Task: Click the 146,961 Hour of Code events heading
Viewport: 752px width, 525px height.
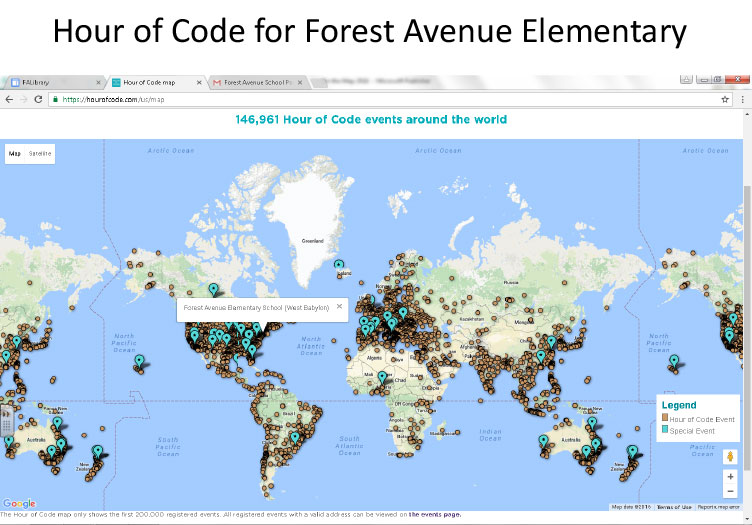Action: click(371, 119)
